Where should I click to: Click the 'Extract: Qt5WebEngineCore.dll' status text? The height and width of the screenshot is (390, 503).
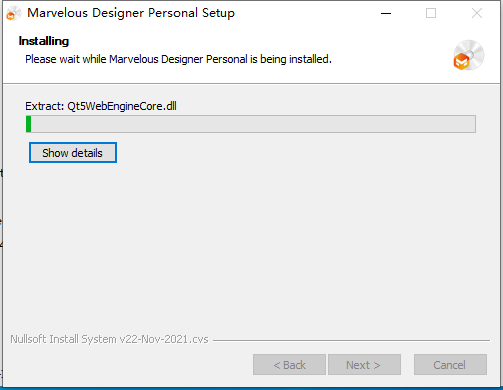101,106
